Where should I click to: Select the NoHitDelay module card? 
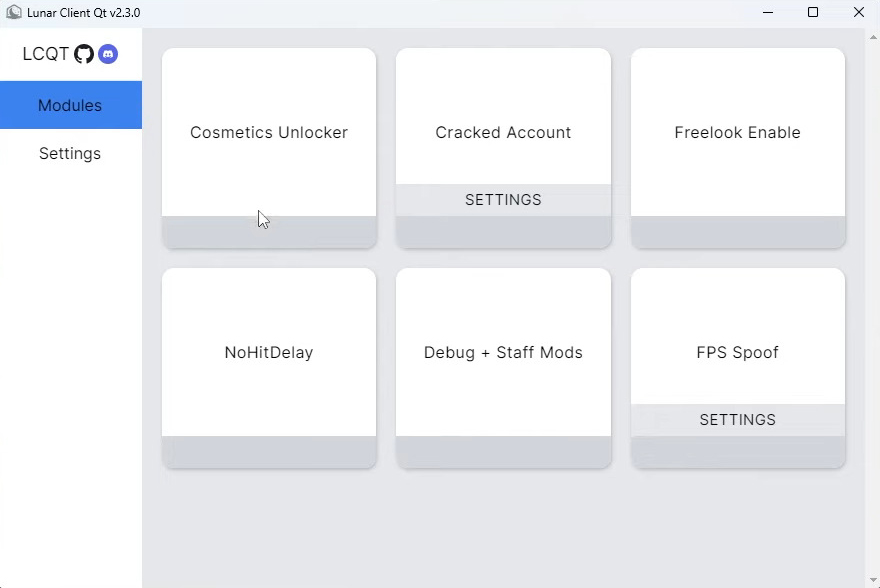(269, 352)
